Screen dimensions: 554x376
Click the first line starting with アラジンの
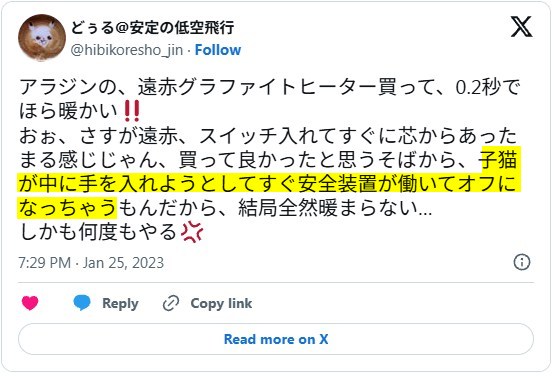(x=270, y=87)
